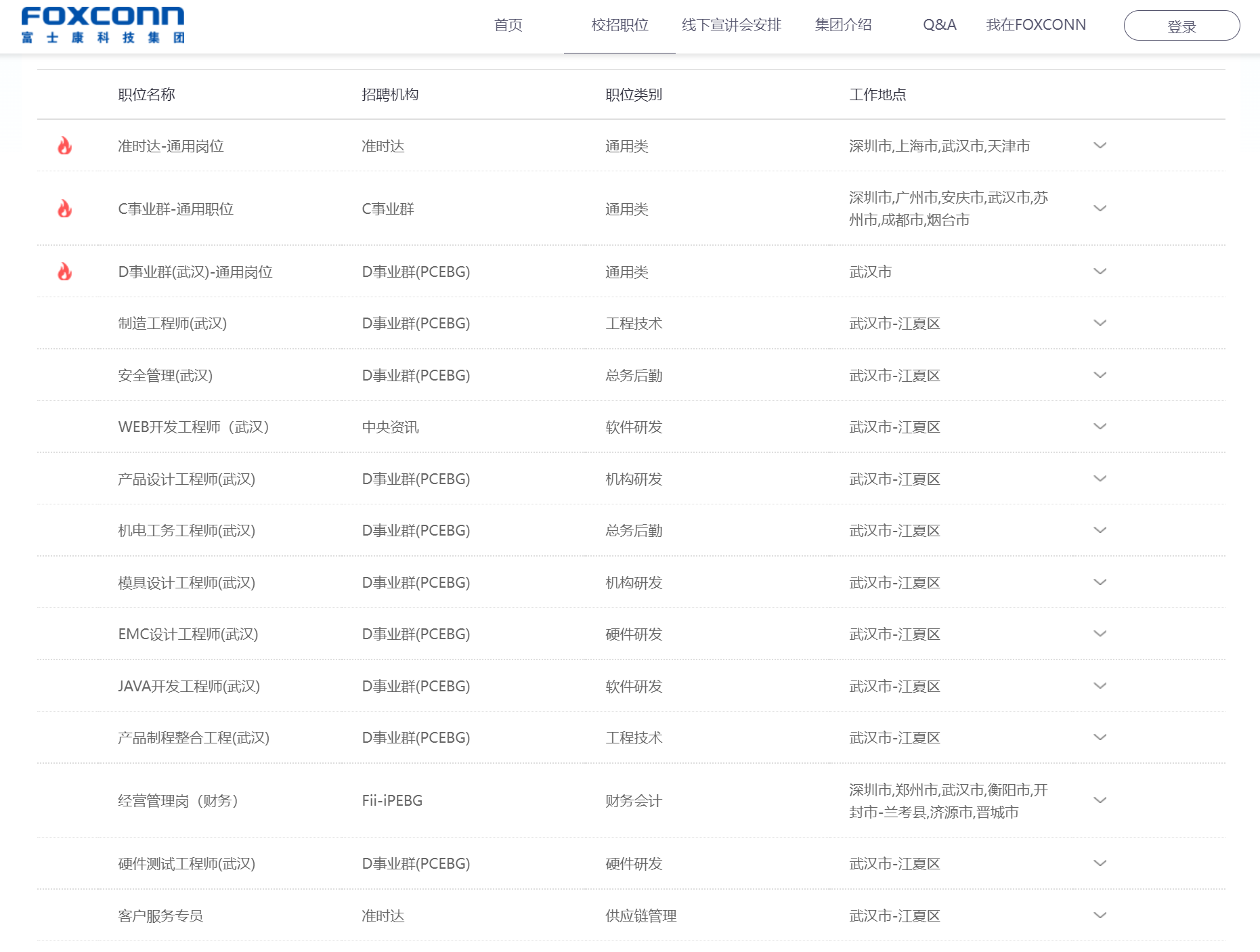Open 我在FOXCONN menu item
Image resolution: width=1260 pixels, height=952 pixels.
tap(1036, 25)
